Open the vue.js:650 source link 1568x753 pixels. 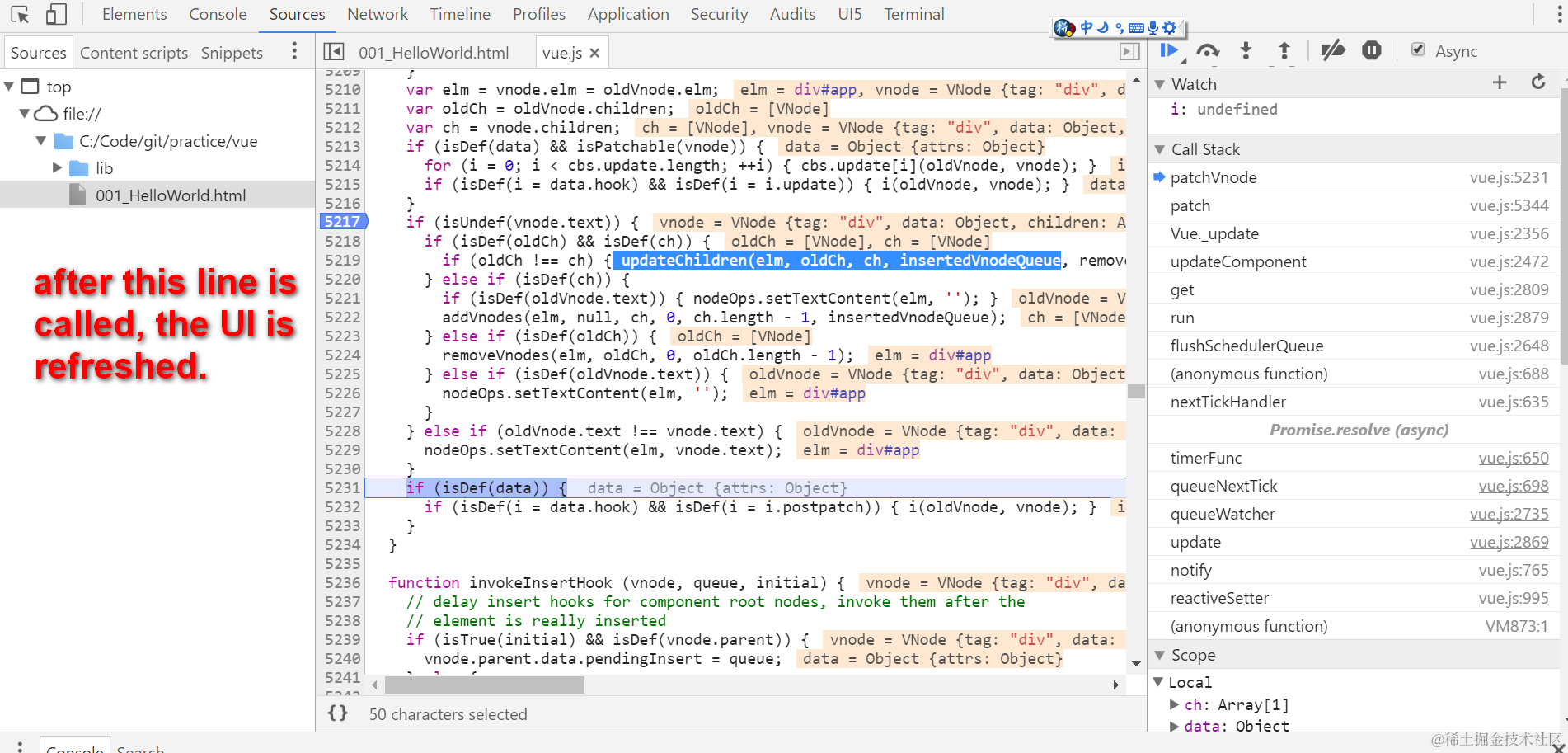pyautogui.click(x=1514, y=458)
